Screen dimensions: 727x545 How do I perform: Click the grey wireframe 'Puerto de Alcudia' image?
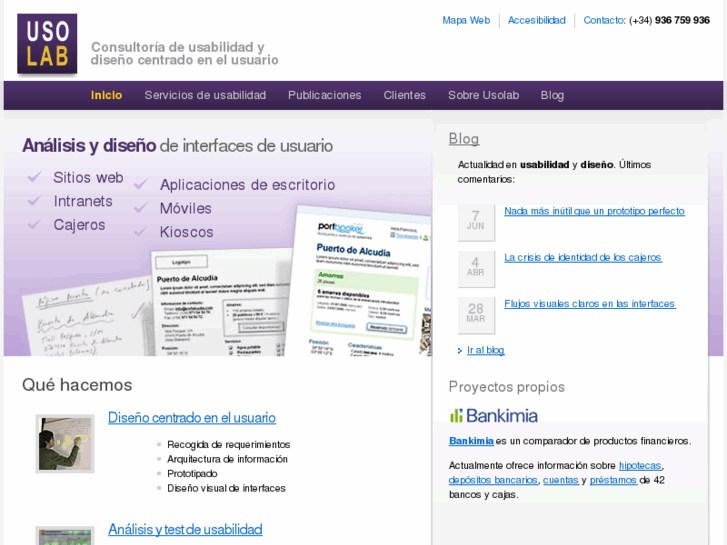(222, 303)
